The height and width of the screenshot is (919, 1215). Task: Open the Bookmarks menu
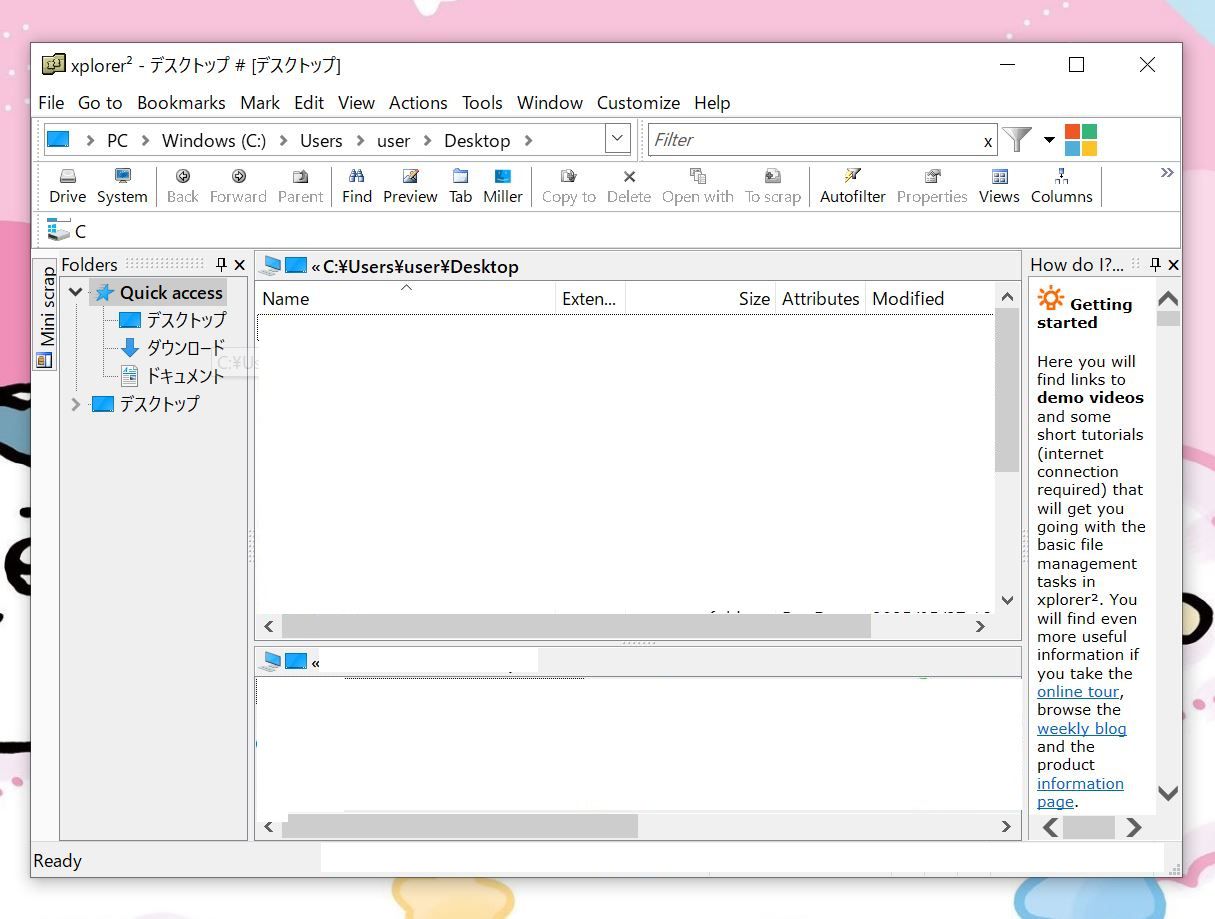(181, 103)
